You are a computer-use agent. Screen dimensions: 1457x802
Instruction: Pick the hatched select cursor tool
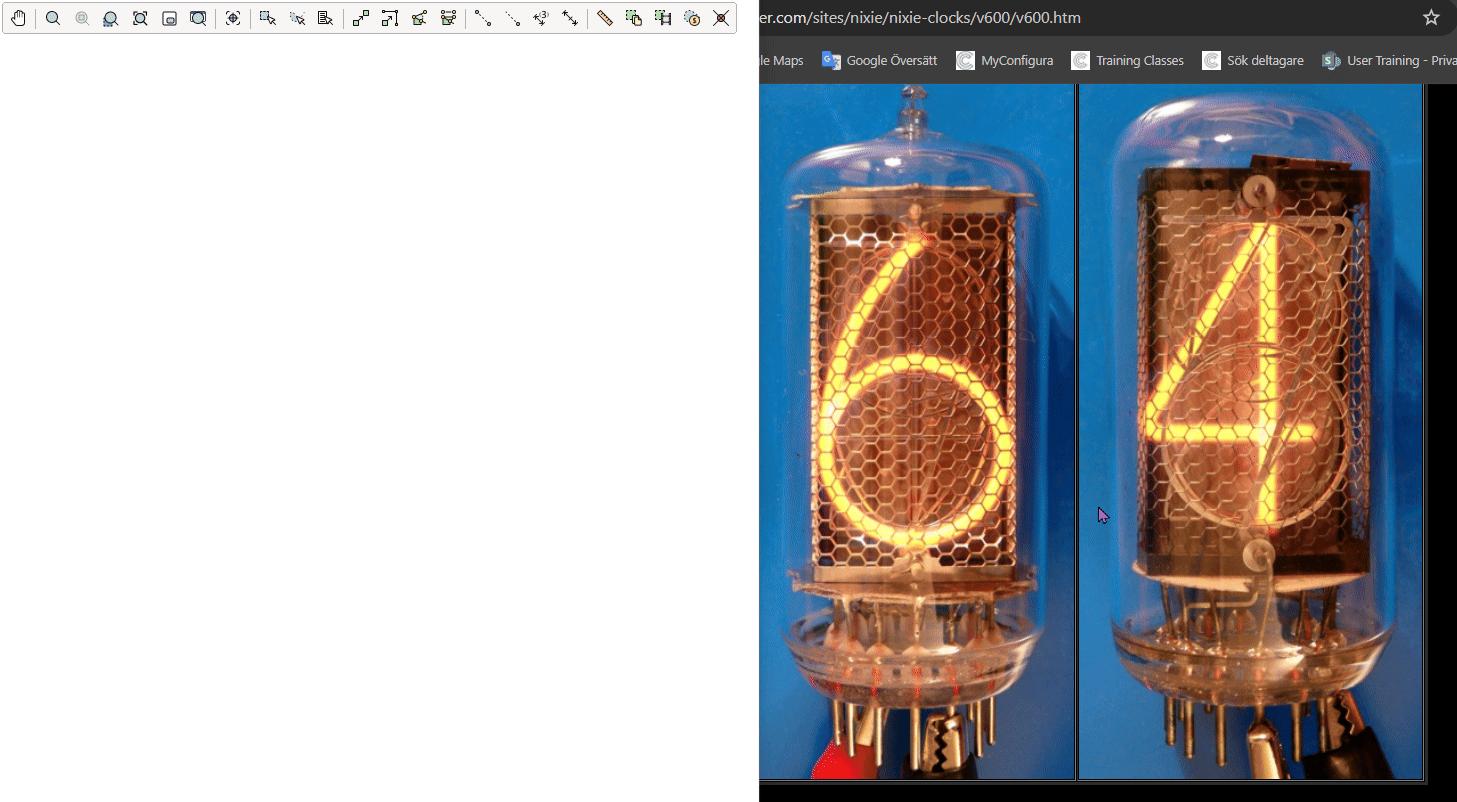click(297, 18)
